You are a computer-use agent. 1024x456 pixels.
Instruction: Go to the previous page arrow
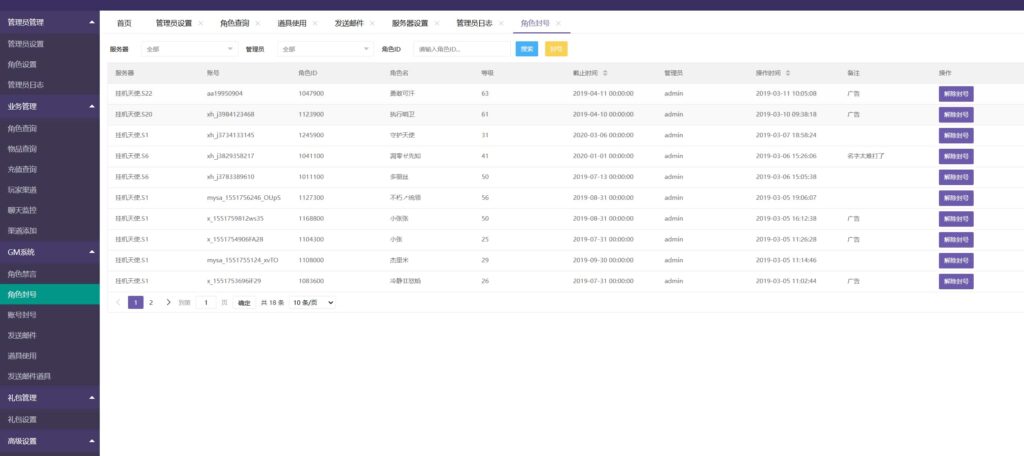[x=118, y=302]
